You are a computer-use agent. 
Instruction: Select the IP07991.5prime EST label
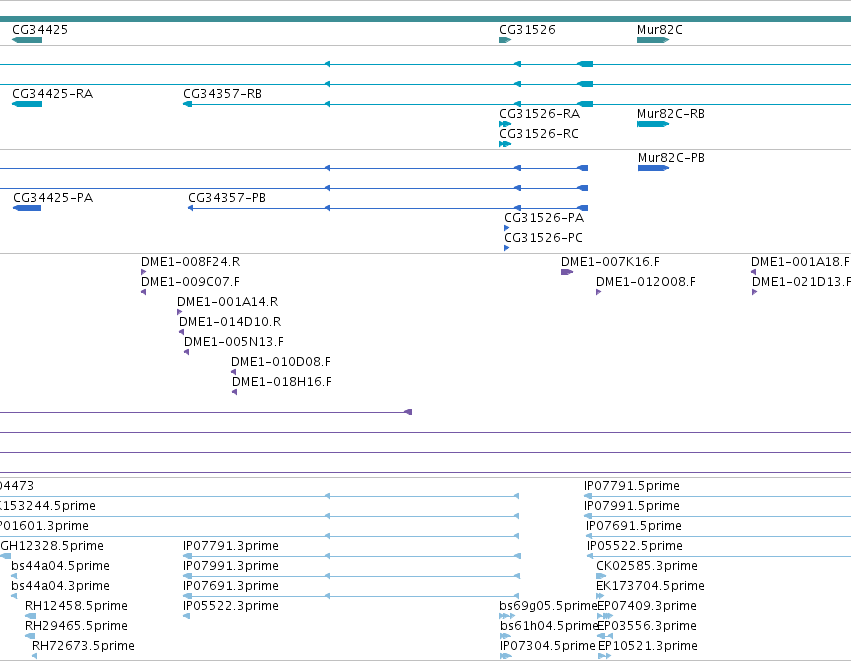pyautogui.click(x=632, y=506)
